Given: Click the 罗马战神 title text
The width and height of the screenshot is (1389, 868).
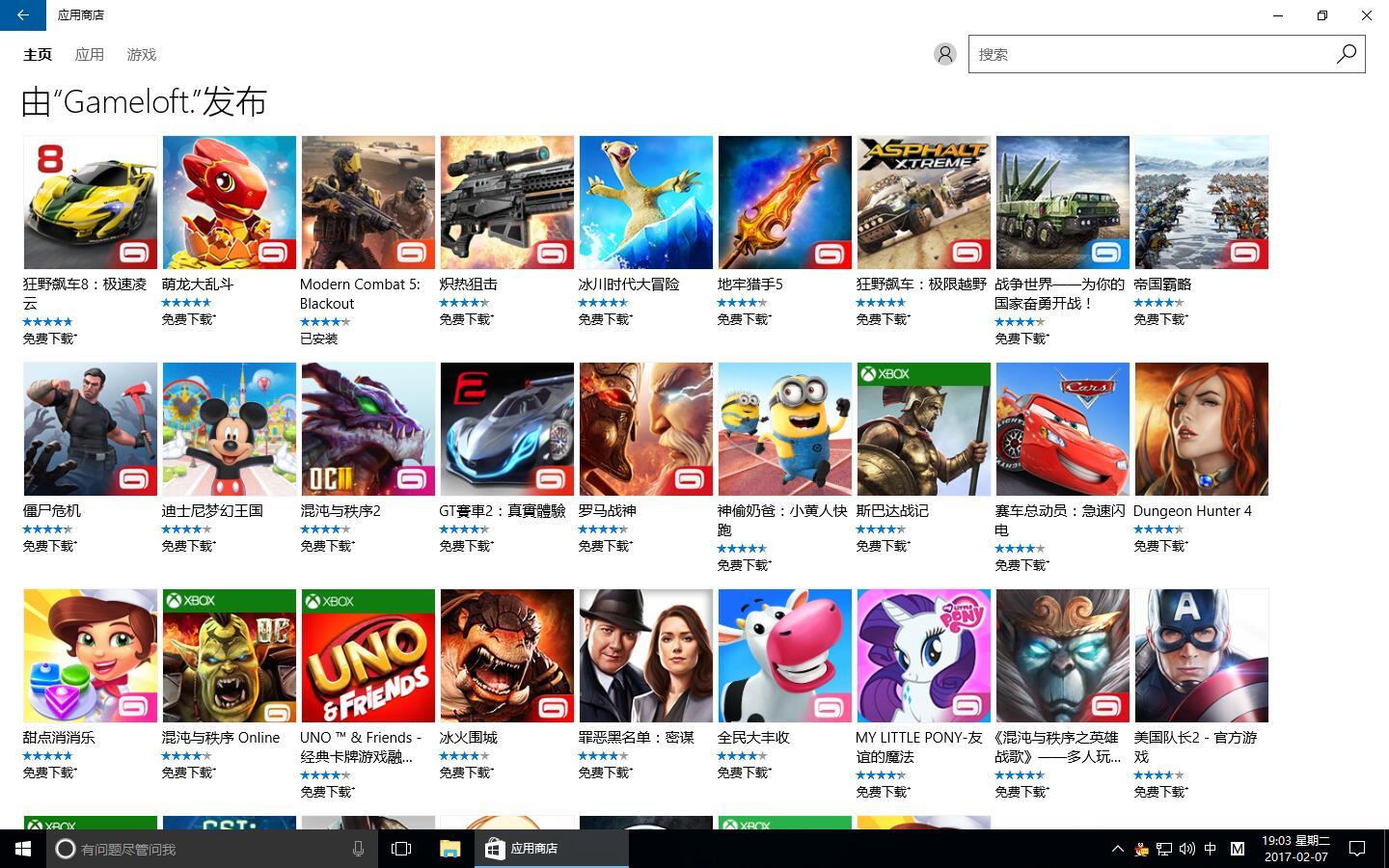Looking at the screenshot, I should click(608, 511).
